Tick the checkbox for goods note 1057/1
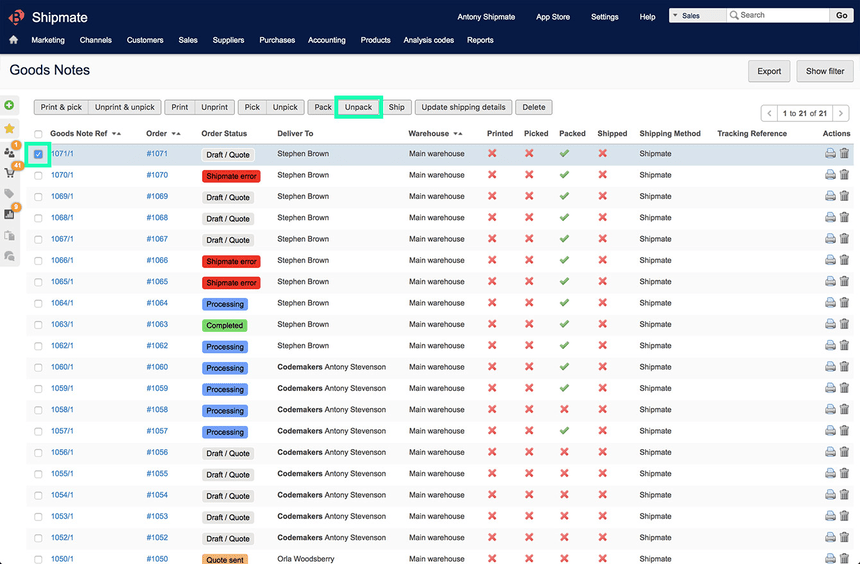This screenshot has height=564, width=860. pos(38,431)
